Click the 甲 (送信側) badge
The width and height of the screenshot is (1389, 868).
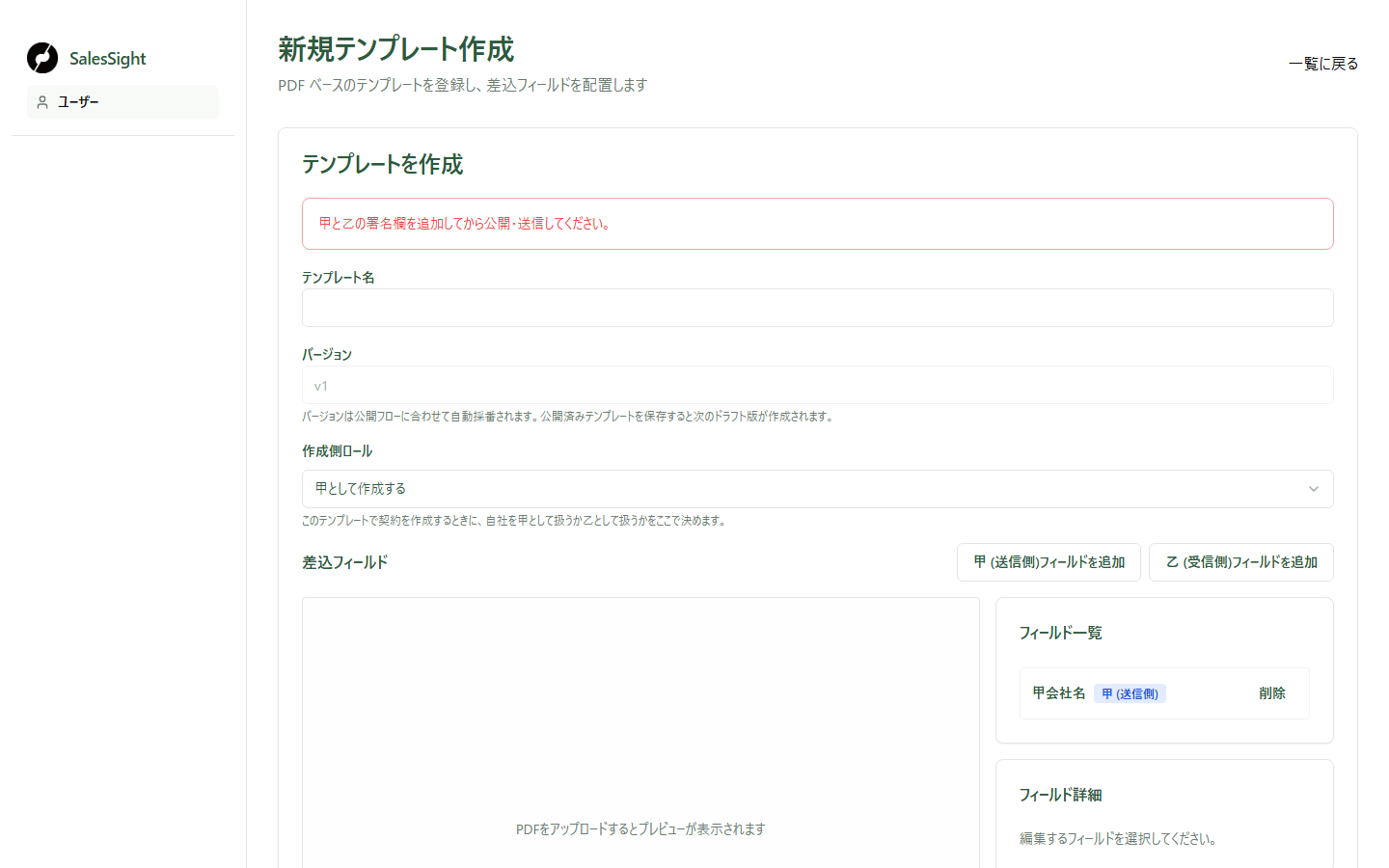click(x=1130, y=693)
